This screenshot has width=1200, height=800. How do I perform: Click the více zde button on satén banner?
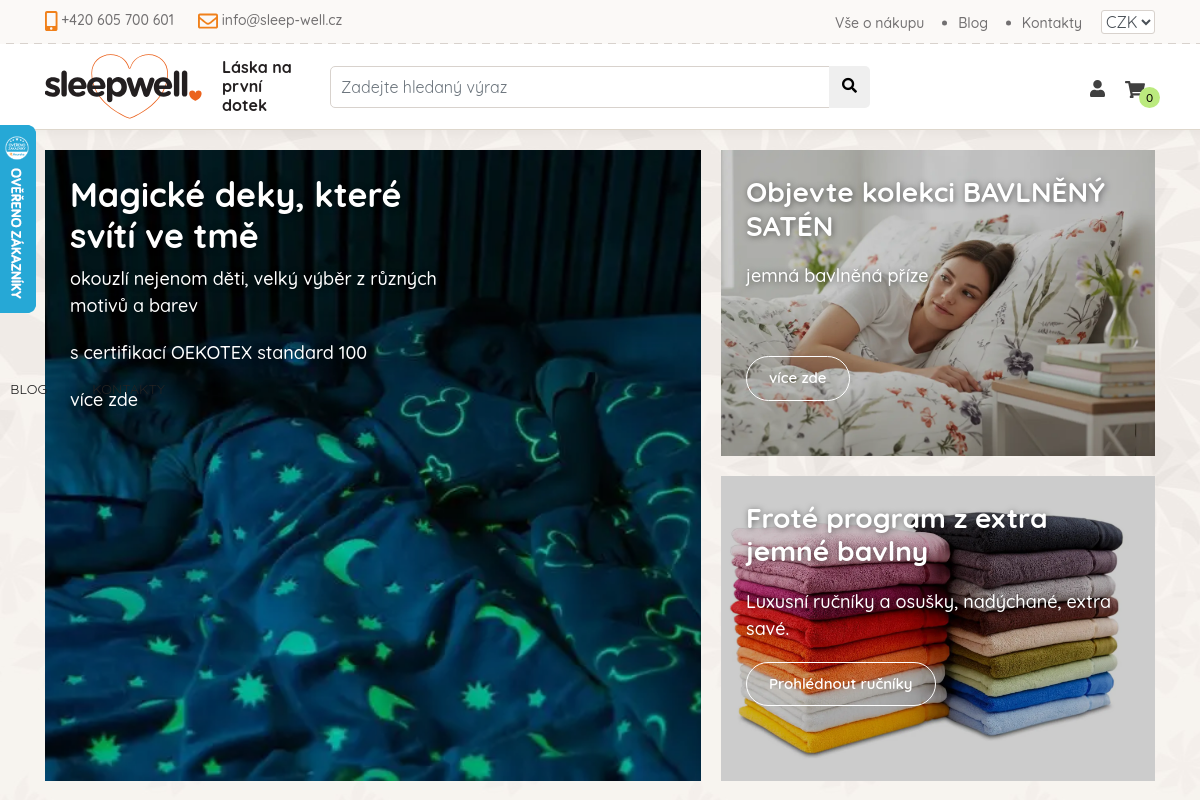pos(798,378)
